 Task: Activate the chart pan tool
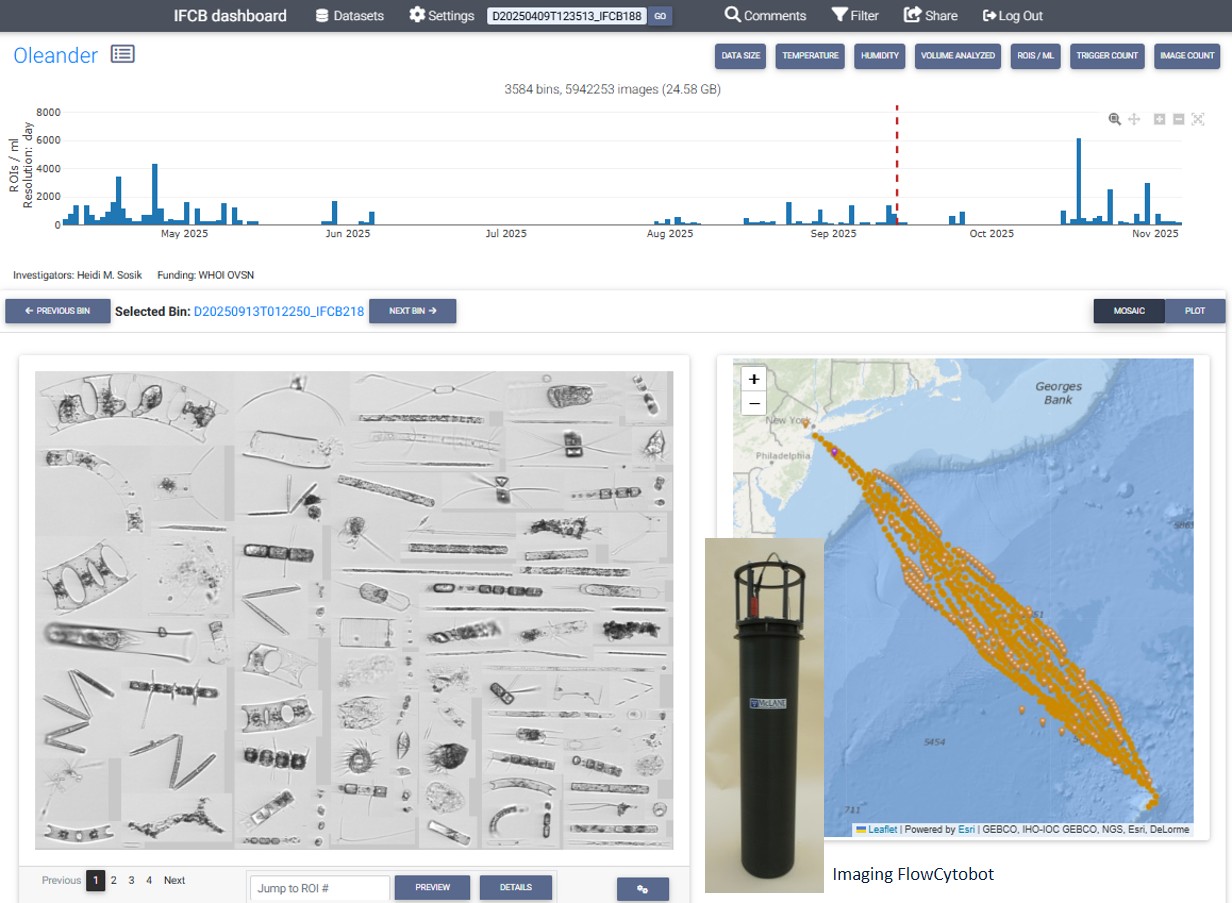pos(1135,119)
